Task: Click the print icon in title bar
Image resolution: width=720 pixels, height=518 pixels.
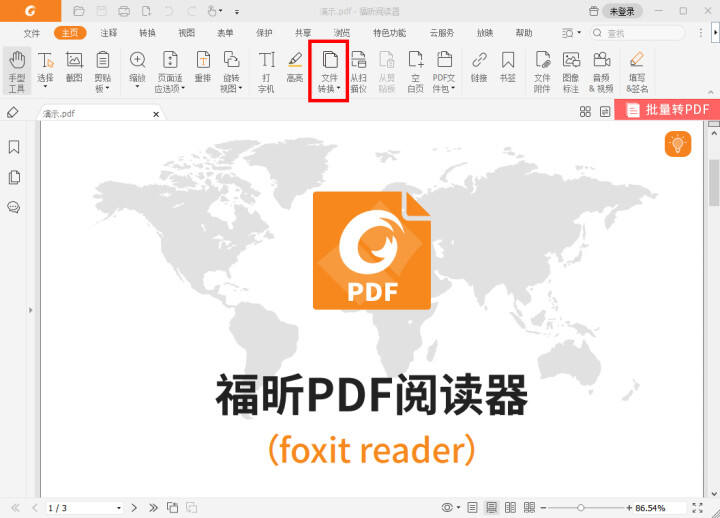Action: 124,11
